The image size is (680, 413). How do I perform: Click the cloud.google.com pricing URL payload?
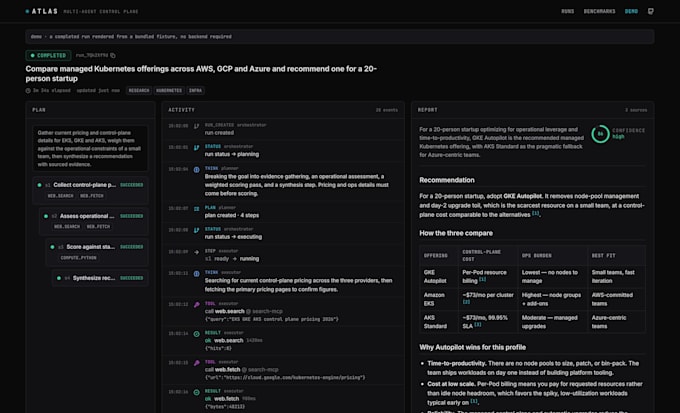coord(285,378)
